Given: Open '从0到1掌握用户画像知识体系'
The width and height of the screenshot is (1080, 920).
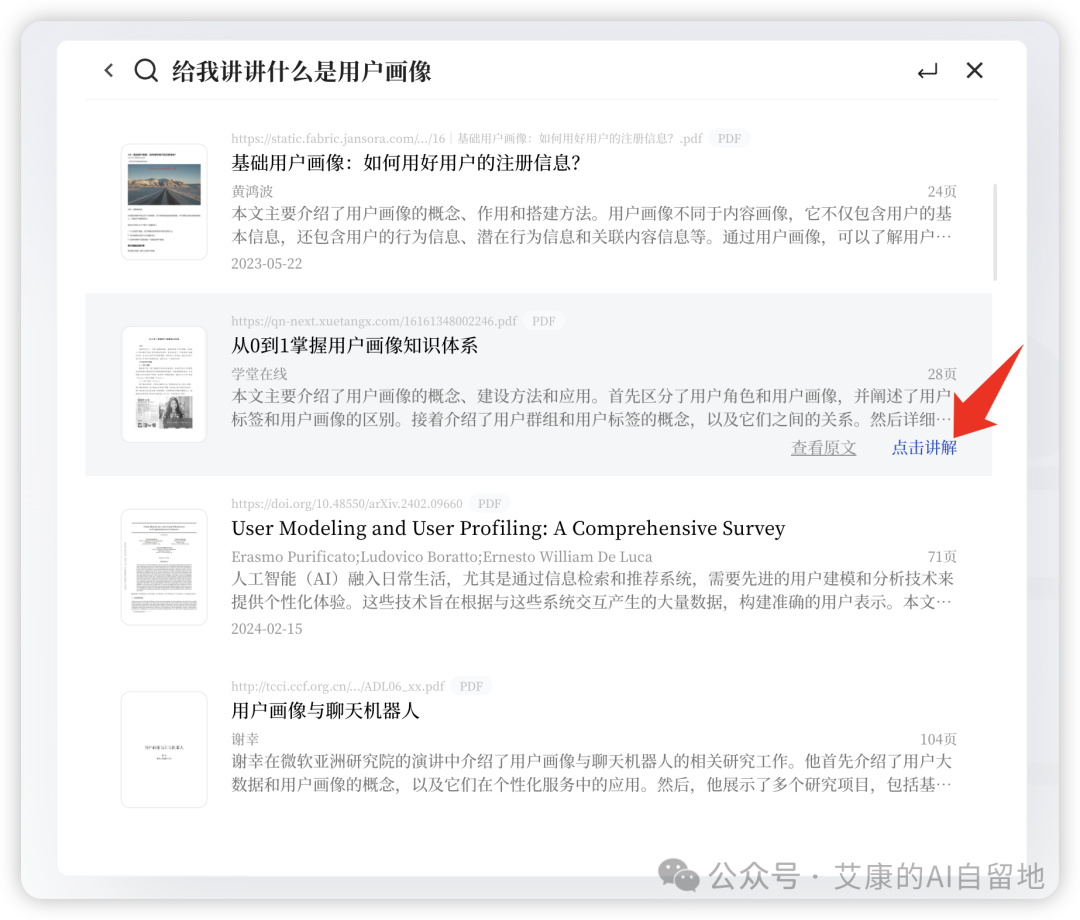Looking at the screenshot, I should click(354, 346).
